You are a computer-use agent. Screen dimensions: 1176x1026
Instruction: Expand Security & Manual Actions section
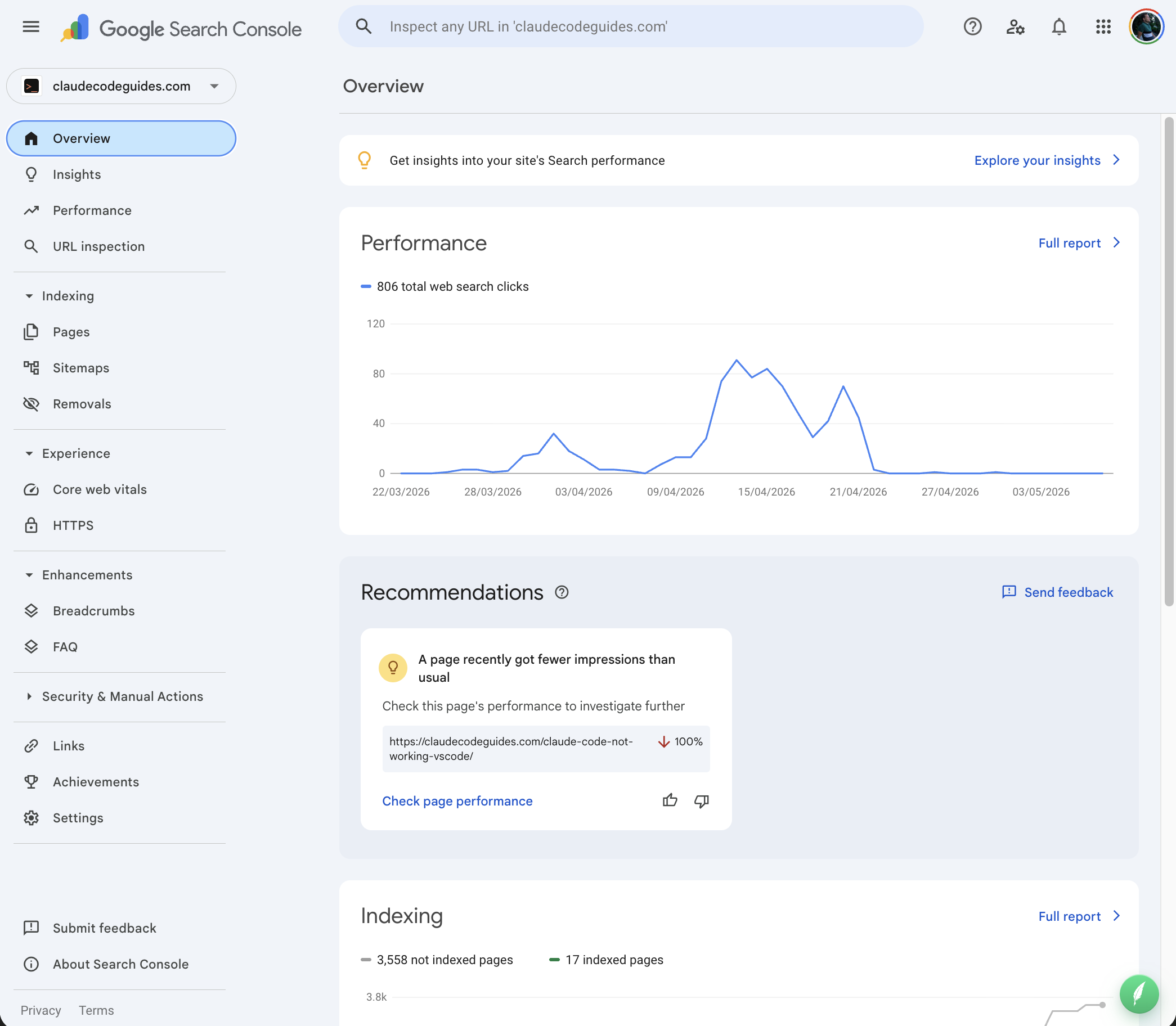(114, 696)
